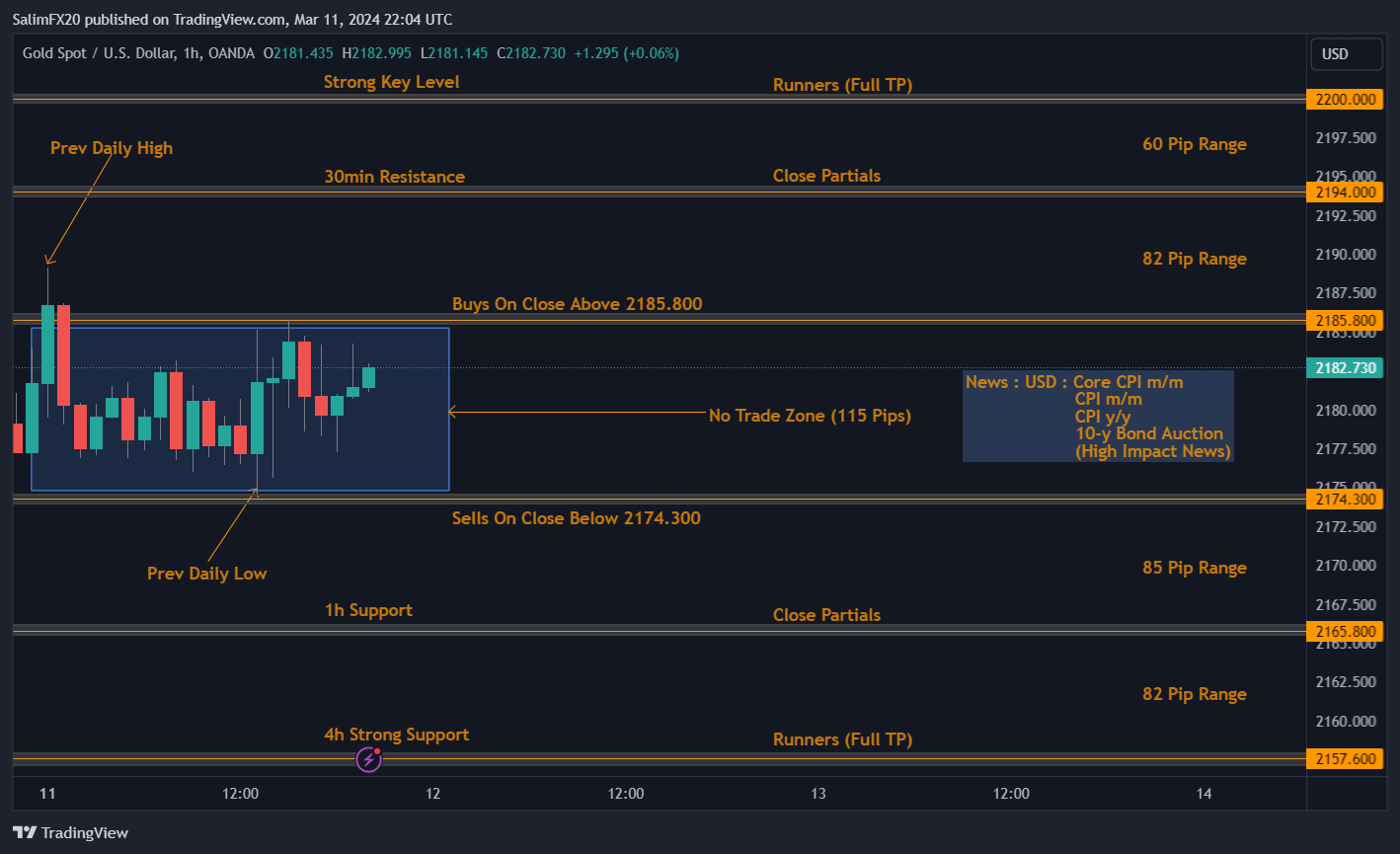Click the TradingView logo in the bottom corner

tap(70, 832)
